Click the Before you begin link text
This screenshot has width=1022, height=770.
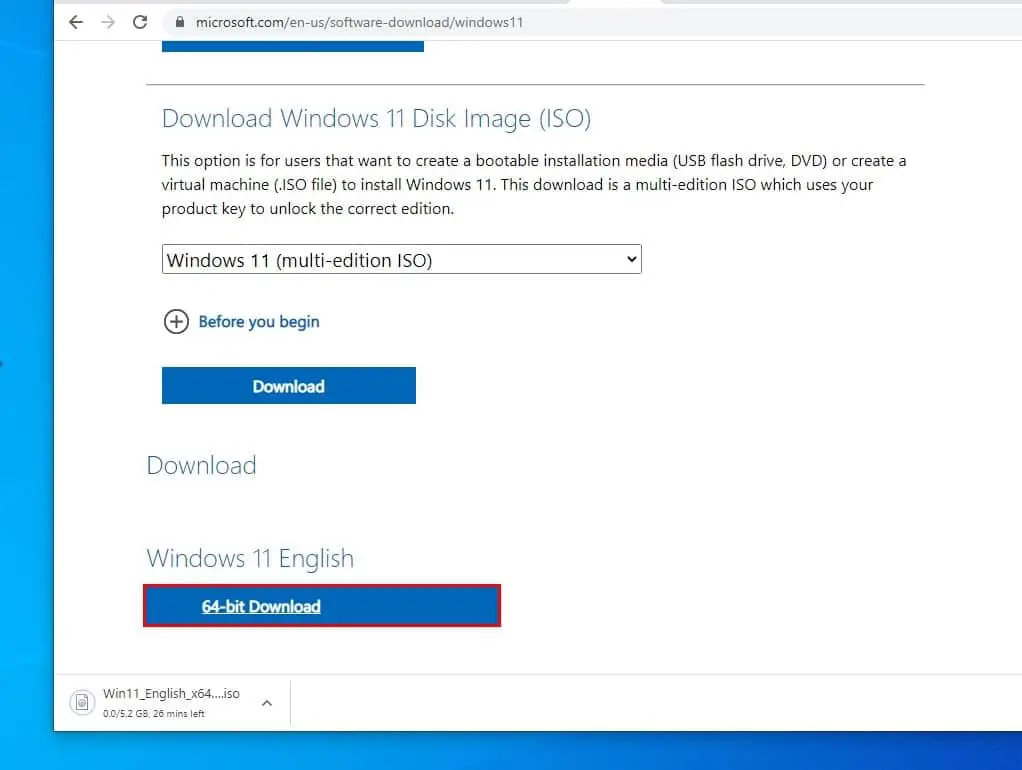tap(258, 321)
